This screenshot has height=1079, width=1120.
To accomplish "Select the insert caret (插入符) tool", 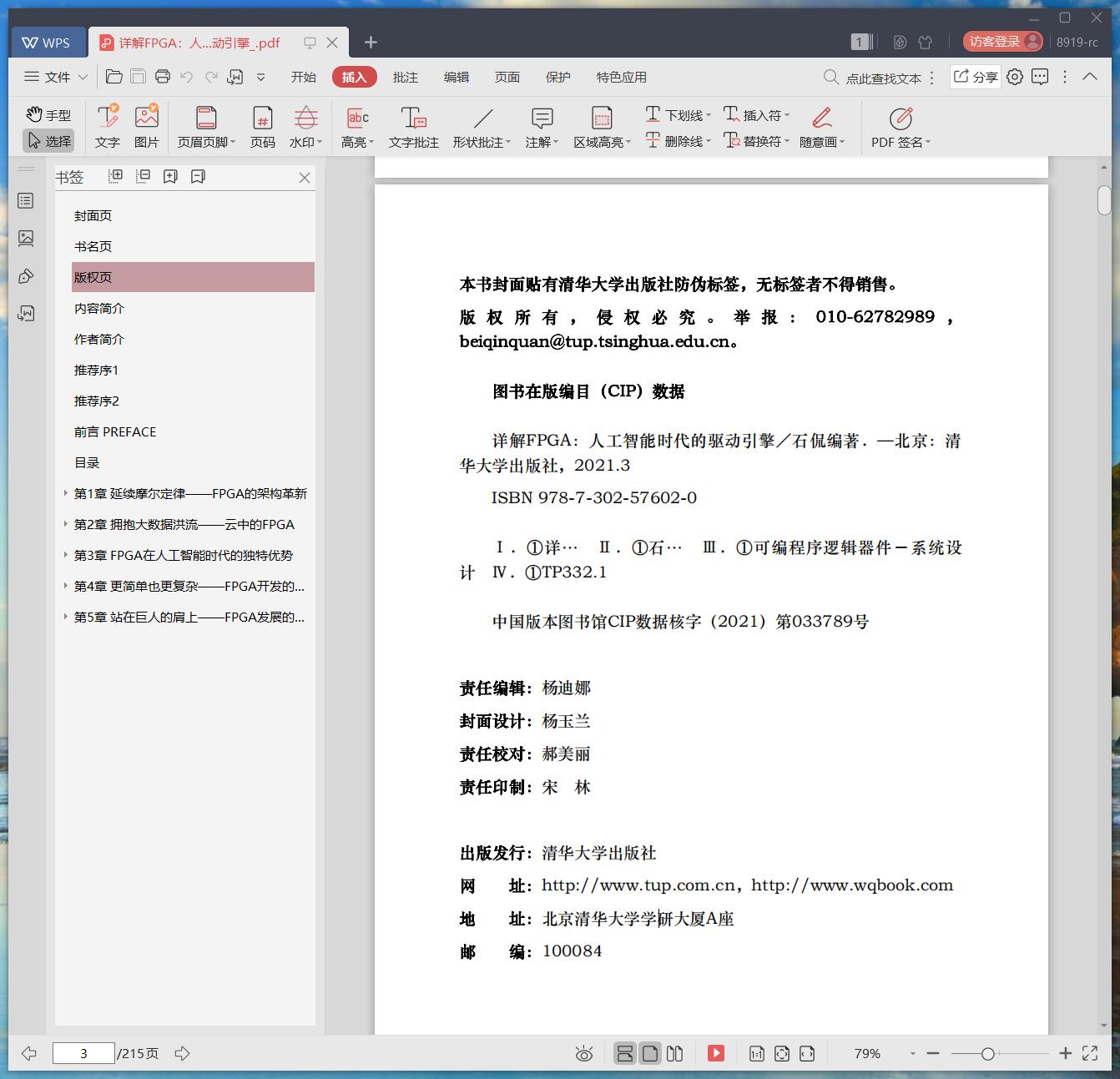I will tap(756, 114).
